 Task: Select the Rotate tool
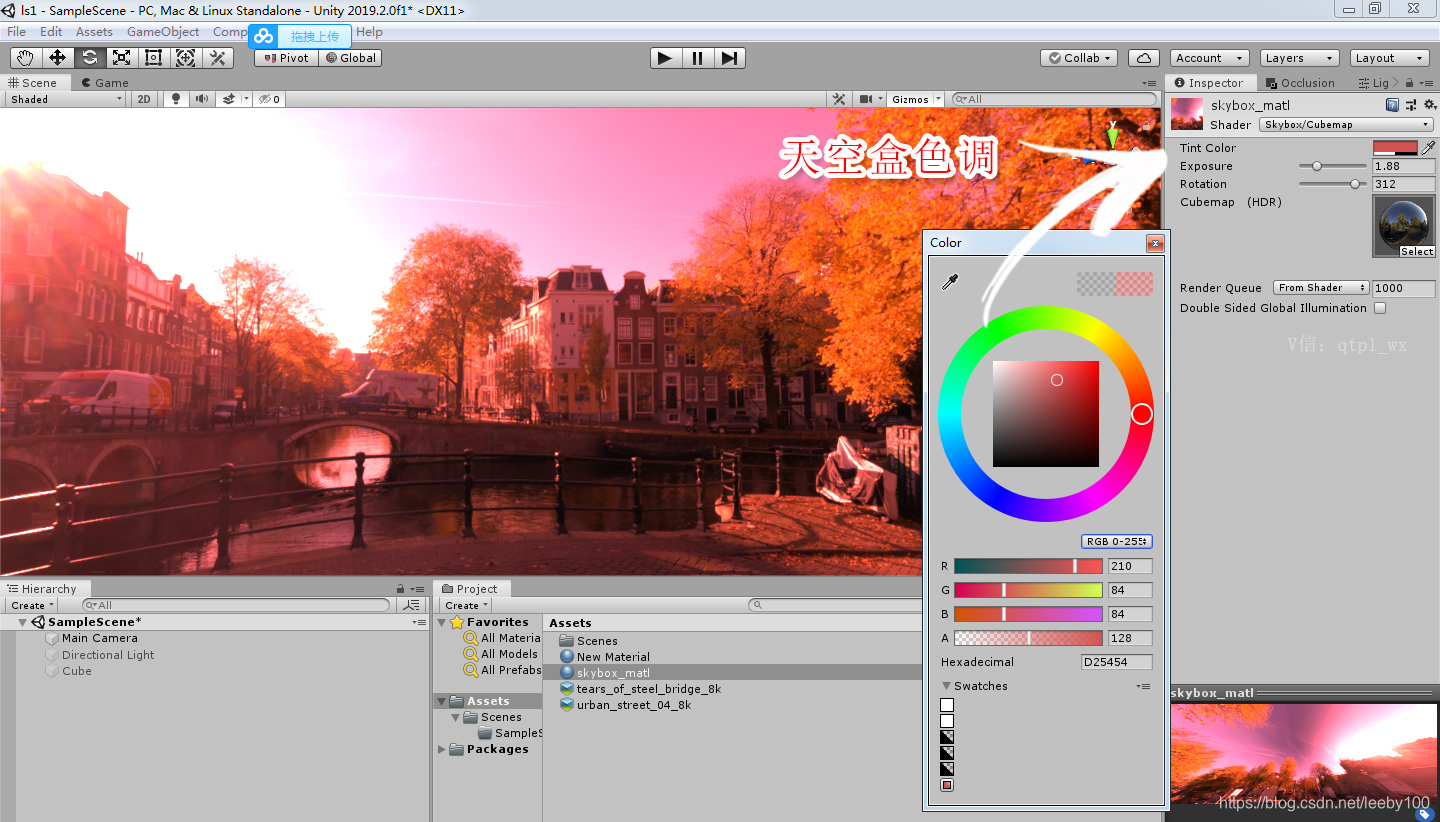[90, 58]
